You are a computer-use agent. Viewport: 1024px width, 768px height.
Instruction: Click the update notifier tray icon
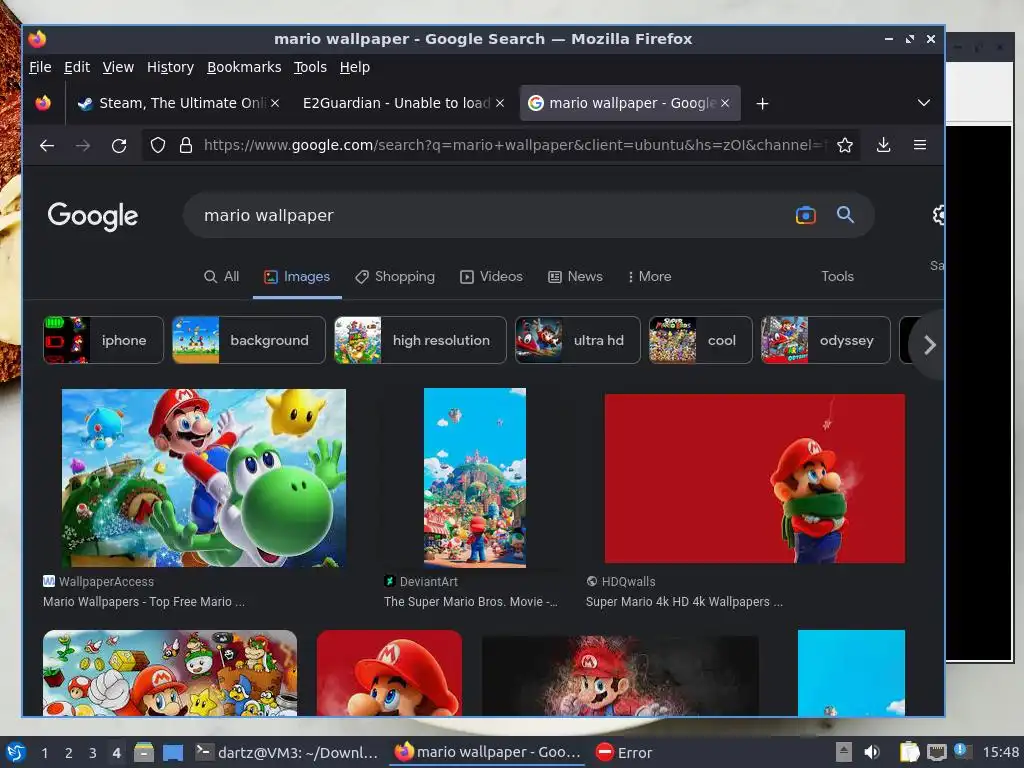[x=963, y=751]
